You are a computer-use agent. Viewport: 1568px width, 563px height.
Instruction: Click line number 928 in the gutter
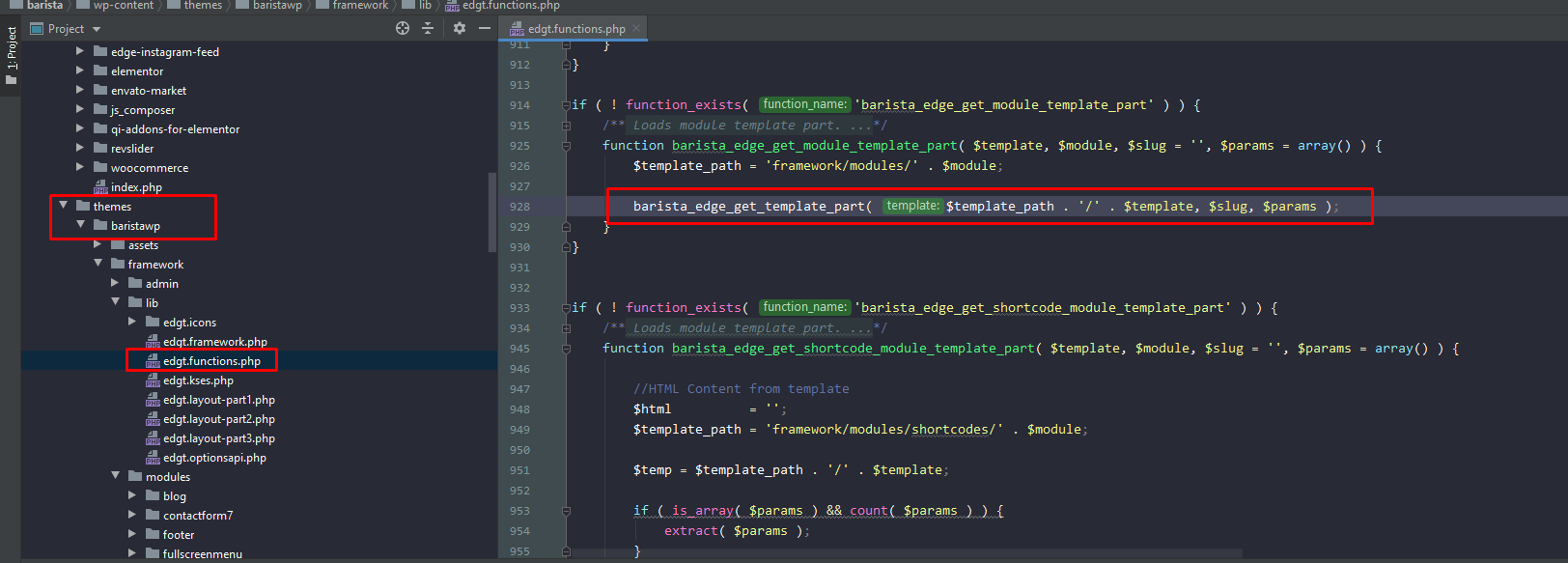tap(519, 207)
